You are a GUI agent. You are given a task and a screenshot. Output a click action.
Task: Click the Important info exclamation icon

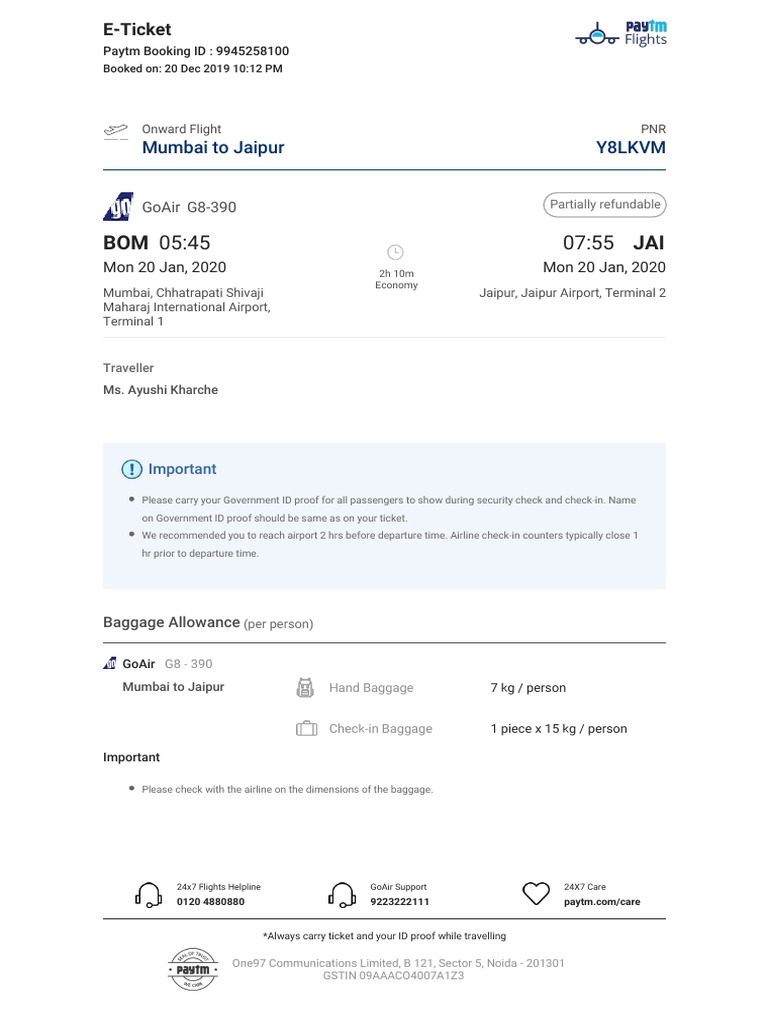pyautogui.click(x=132, y=469)
